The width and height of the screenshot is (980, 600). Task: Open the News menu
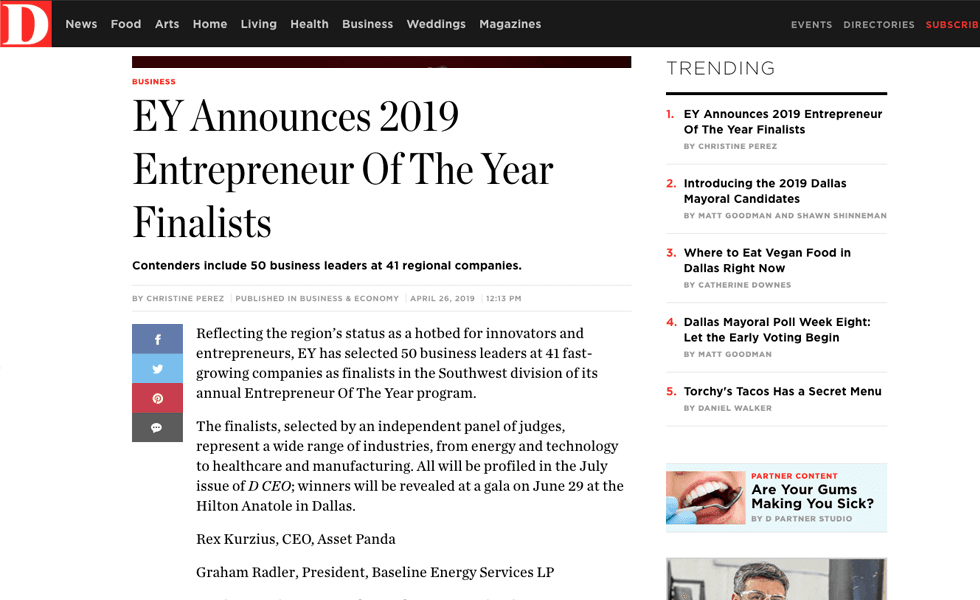coord(81,24)
